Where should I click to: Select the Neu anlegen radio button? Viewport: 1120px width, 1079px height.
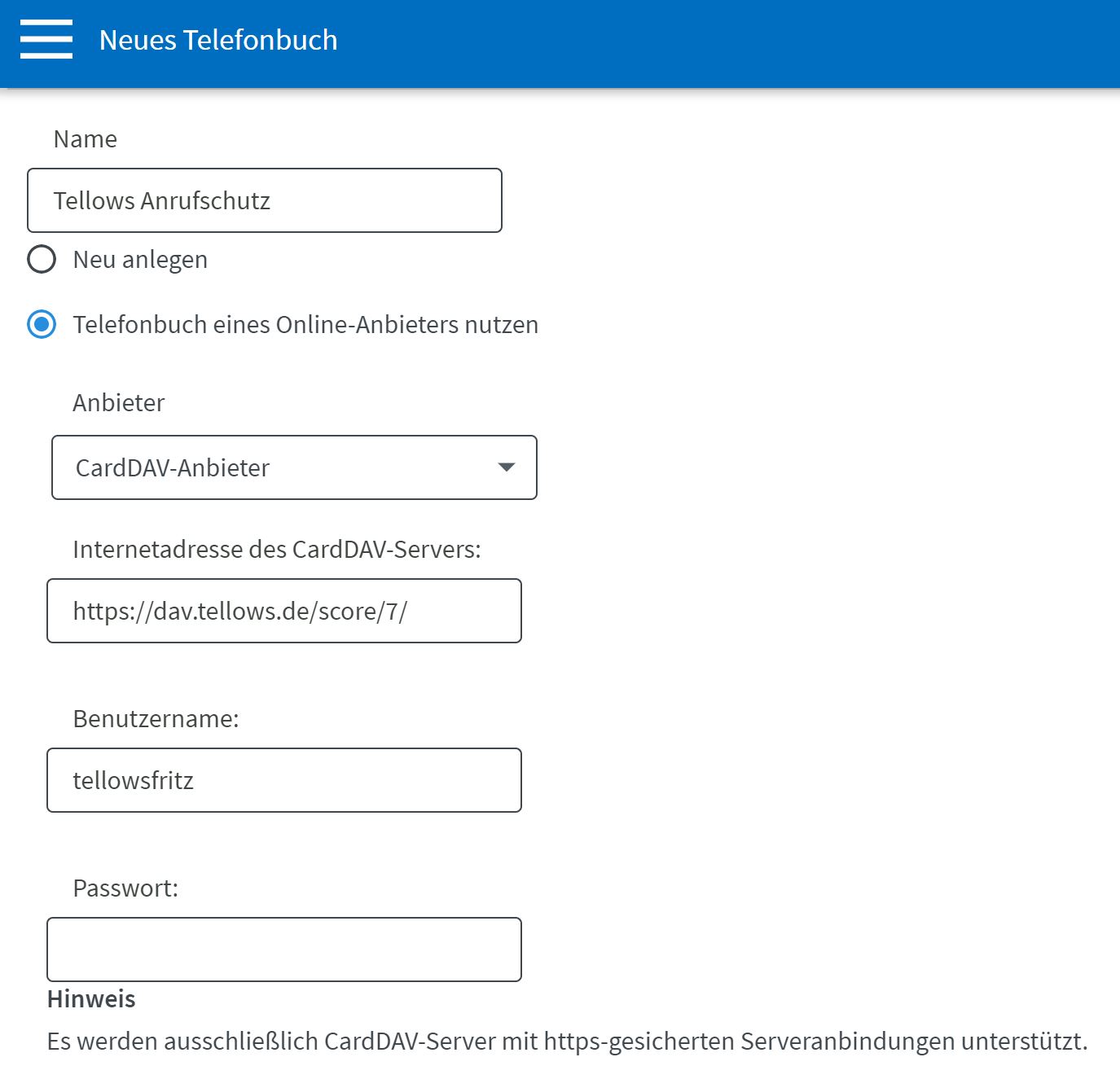pyautogui.click(x=42, y=260)
